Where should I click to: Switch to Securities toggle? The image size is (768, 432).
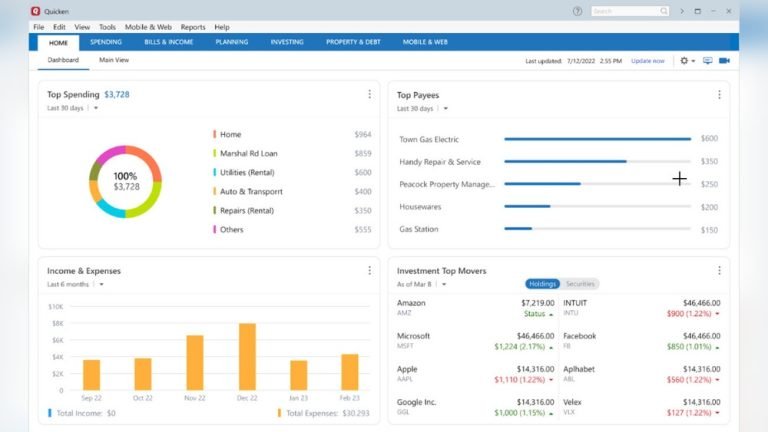(x=580, y=284)
